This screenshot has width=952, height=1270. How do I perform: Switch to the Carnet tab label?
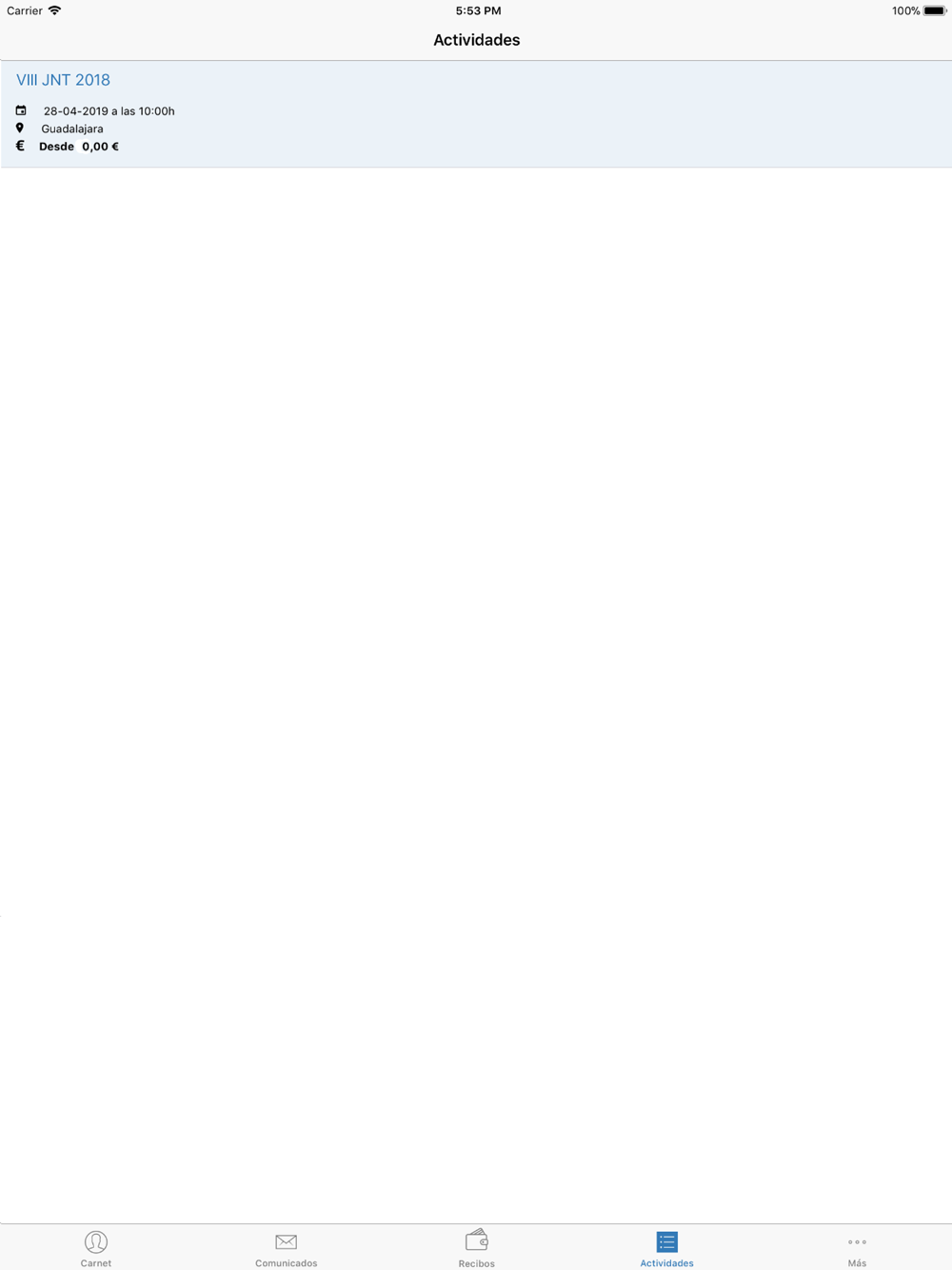[x=96, y=1263]
